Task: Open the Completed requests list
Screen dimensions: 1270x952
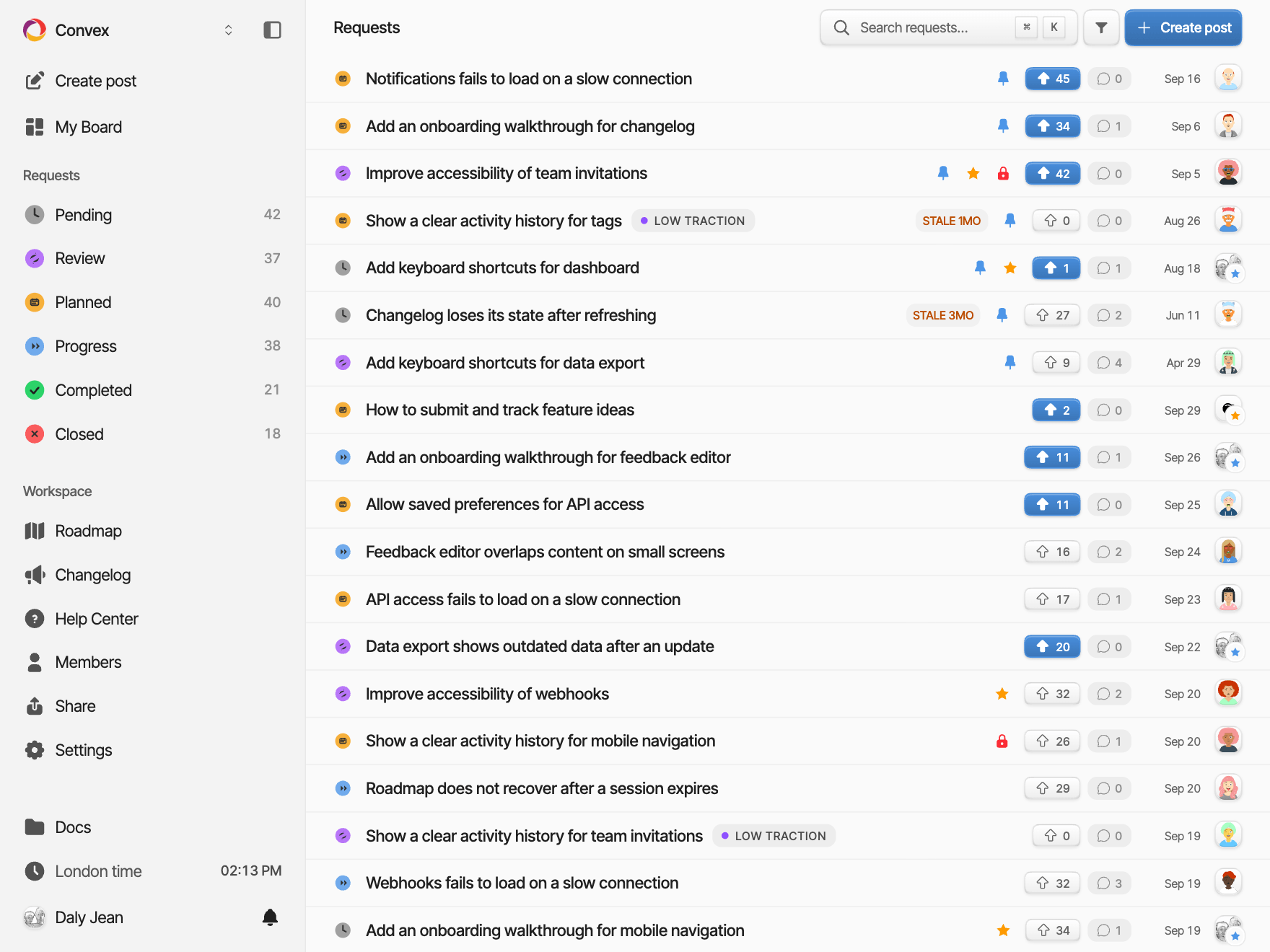Action: click(152, 390)
